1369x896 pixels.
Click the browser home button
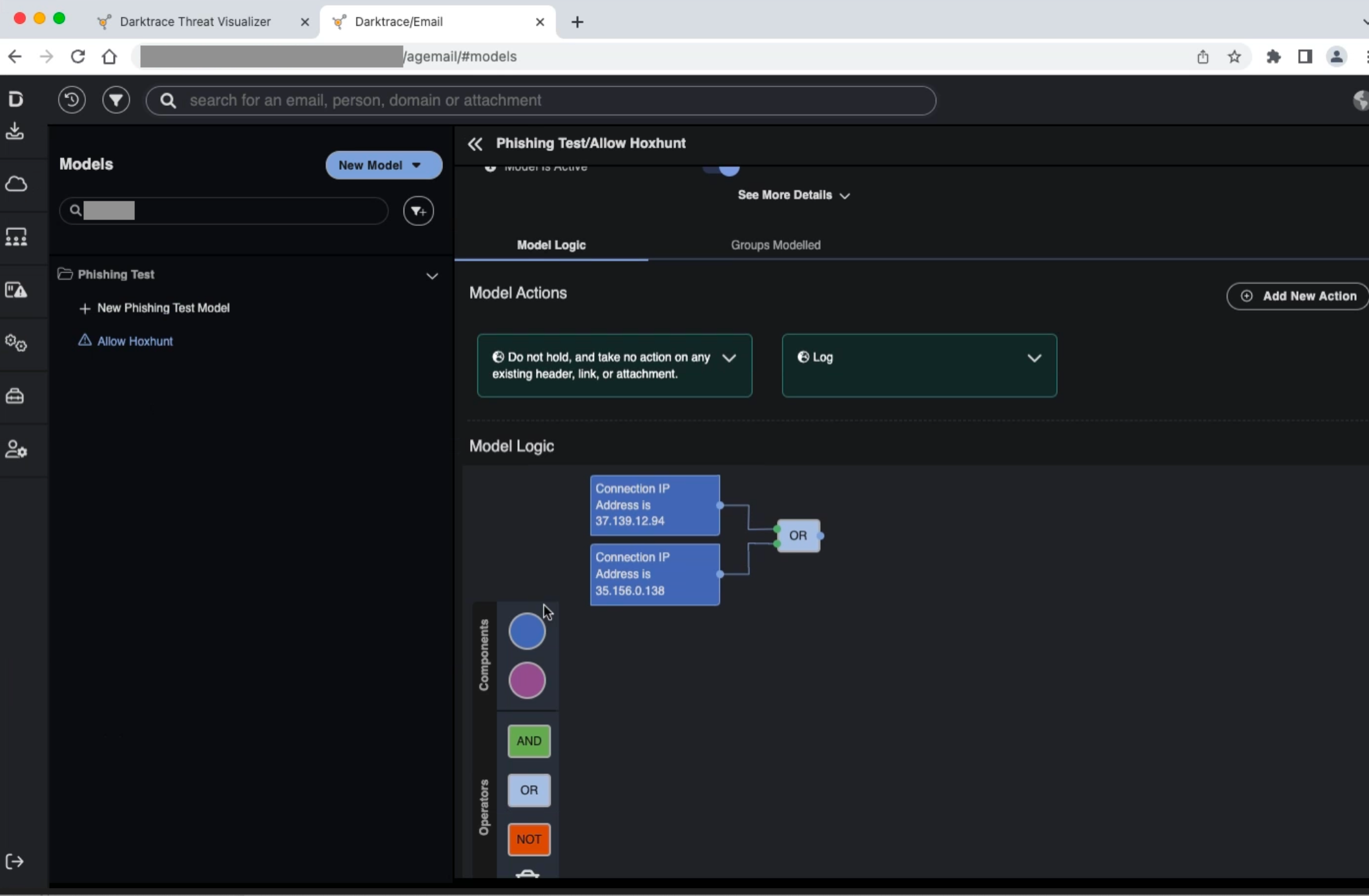pos(110,57)
